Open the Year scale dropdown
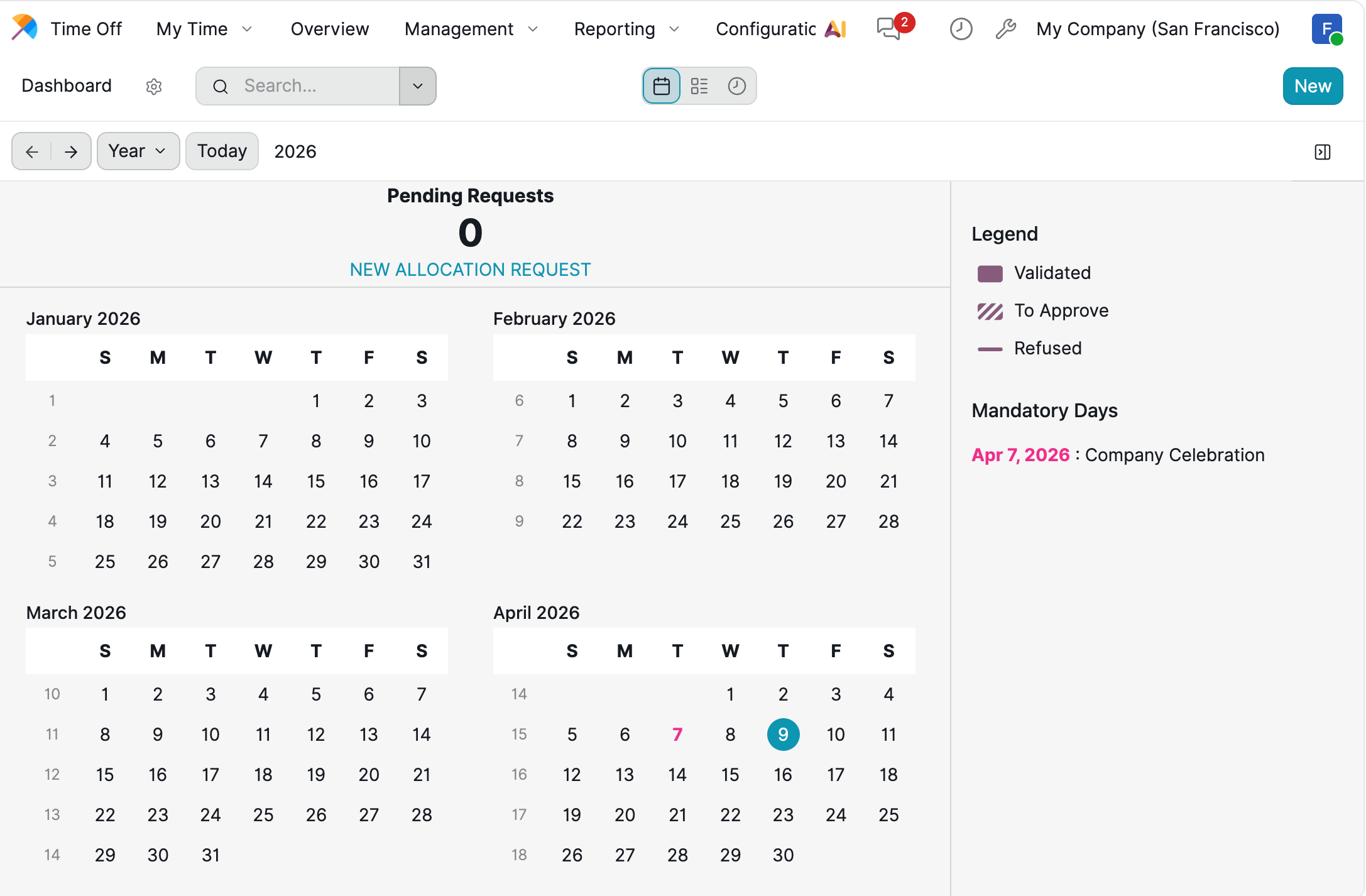This screenshot has height=896, width=1366. pyautogui.click(x=138, y=151)
